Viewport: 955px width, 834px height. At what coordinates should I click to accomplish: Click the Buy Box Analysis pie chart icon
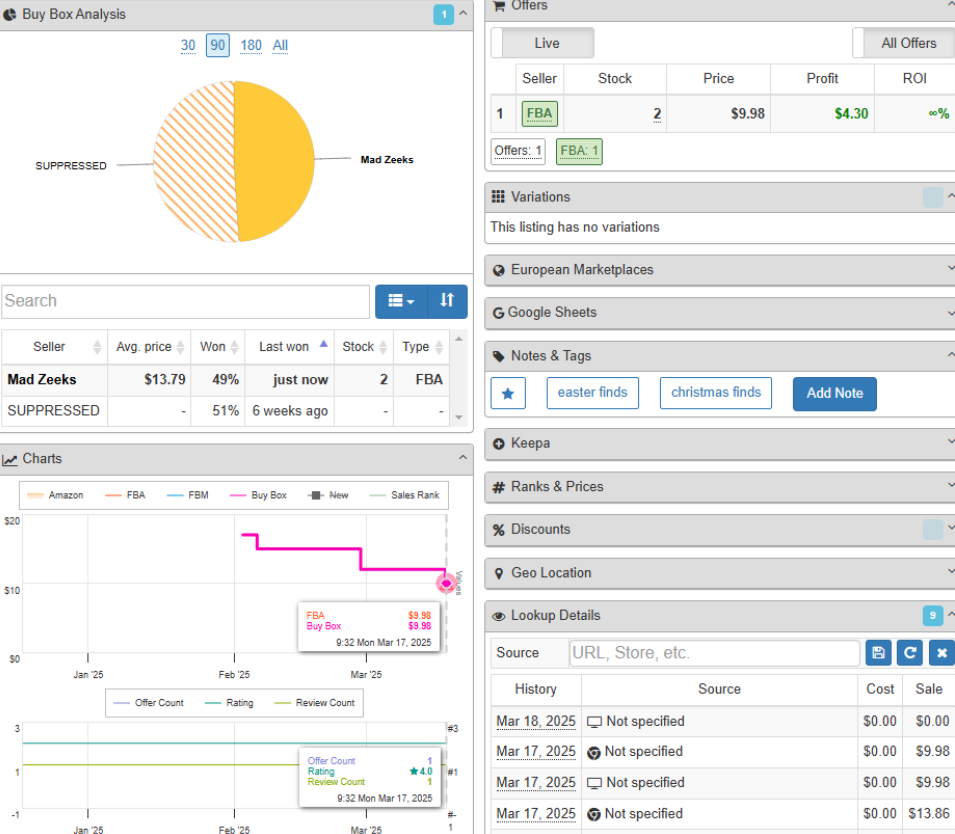pos(10,15)
